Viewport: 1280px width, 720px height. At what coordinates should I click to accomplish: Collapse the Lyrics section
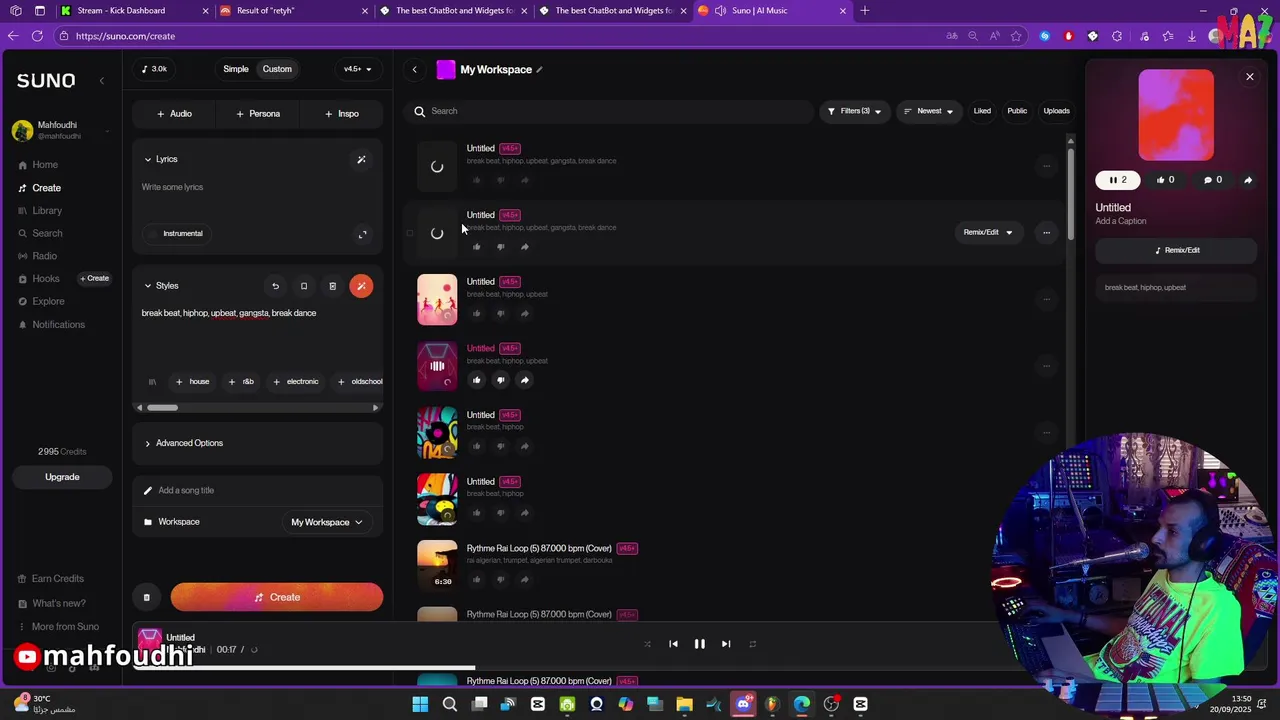pos(160,159)
